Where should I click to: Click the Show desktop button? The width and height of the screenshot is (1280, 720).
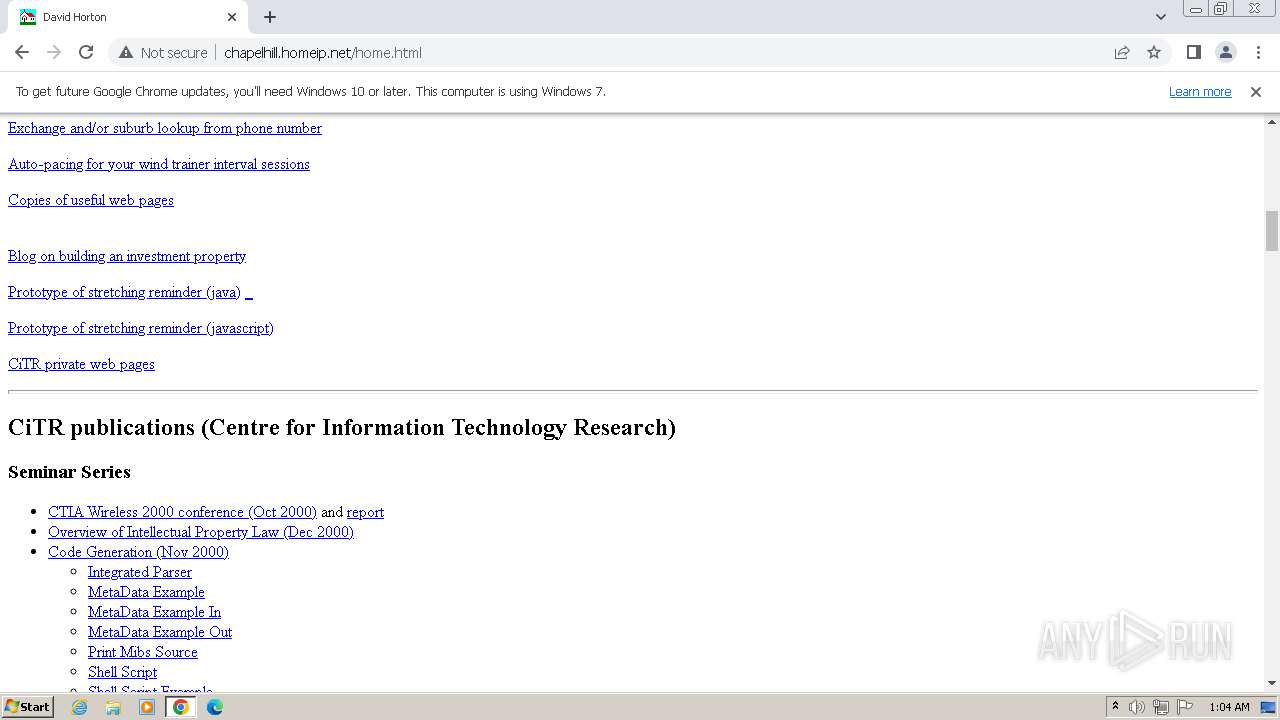pos(1270,707)
